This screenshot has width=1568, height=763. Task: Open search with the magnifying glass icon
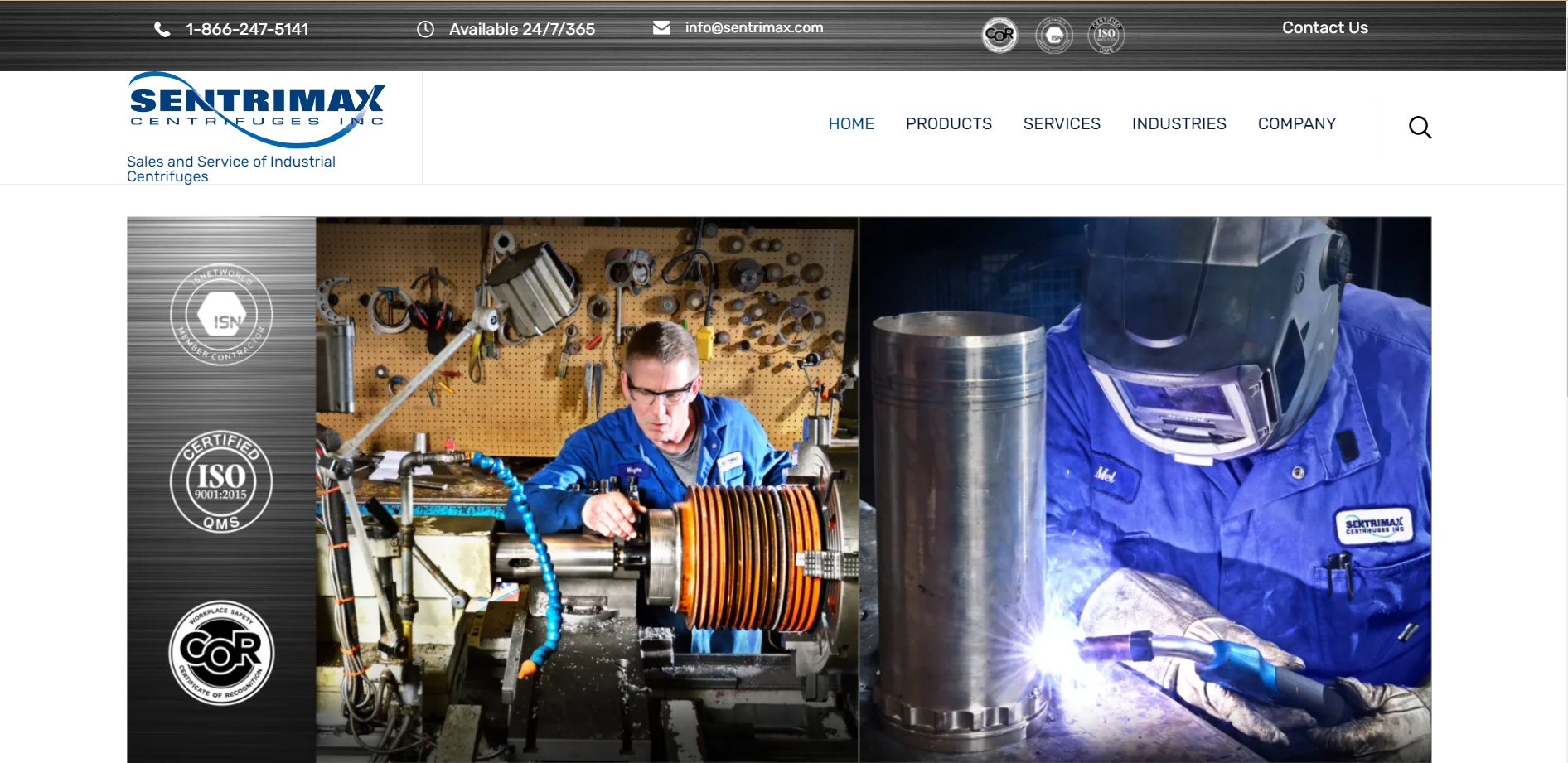click(1420, 127)
